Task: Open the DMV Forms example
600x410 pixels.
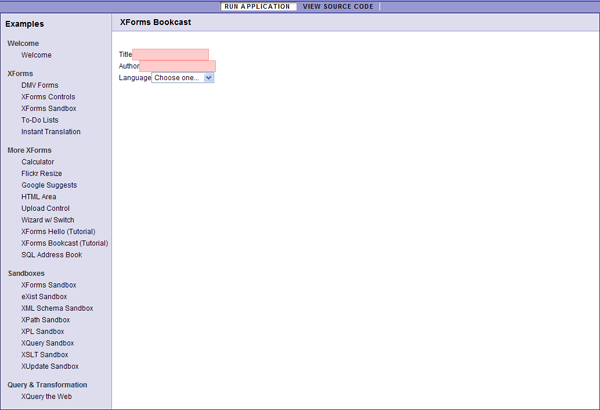Action: coord(40,86)
